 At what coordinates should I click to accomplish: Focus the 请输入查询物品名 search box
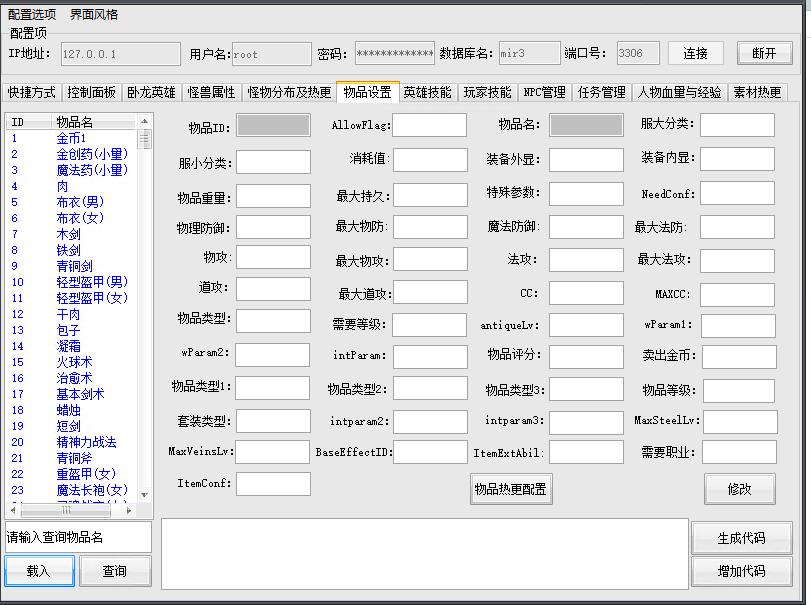pyautogui.click(x=78, y=537)
